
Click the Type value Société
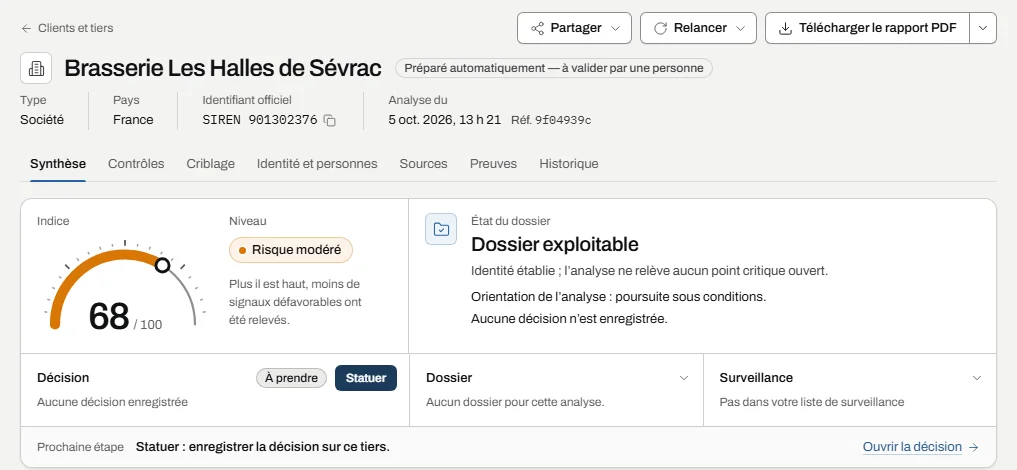(42, 120)
